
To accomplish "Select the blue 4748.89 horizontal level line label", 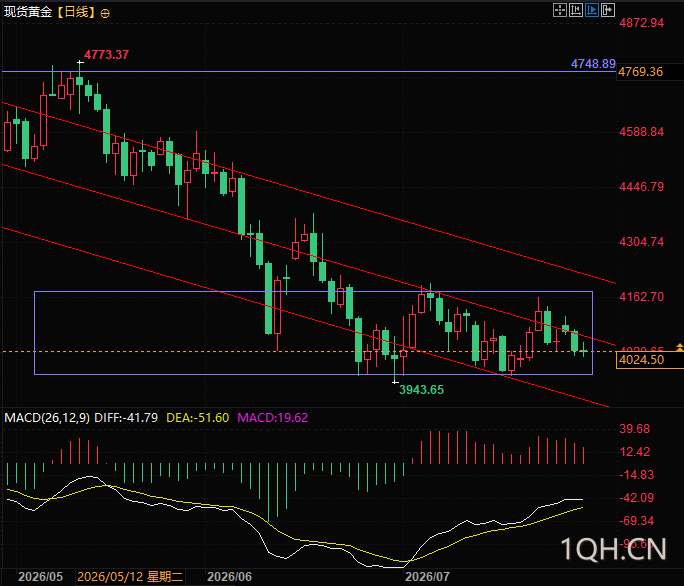I will pyautogui.click(x=593, y=64).
